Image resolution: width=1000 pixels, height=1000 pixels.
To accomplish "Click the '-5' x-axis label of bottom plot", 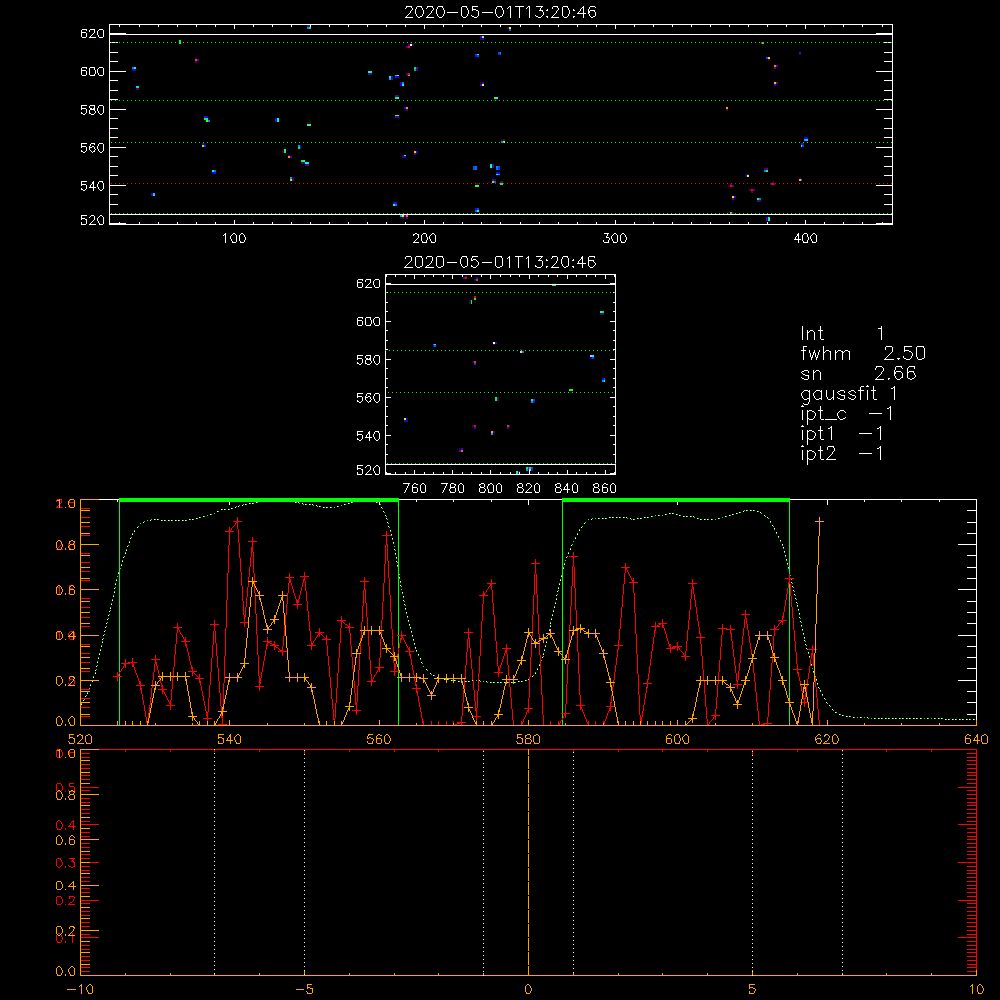I will [304, 989].
